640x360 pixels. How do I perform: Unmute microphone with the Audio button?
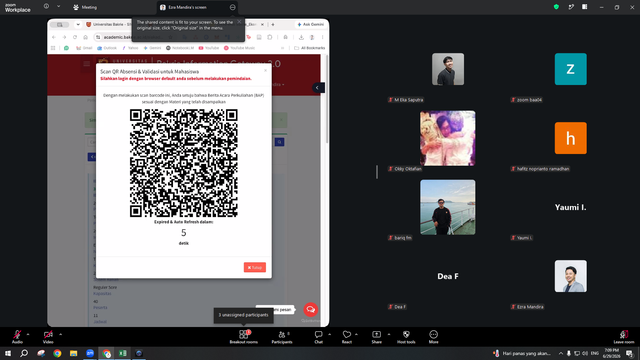tap(17, 337)
